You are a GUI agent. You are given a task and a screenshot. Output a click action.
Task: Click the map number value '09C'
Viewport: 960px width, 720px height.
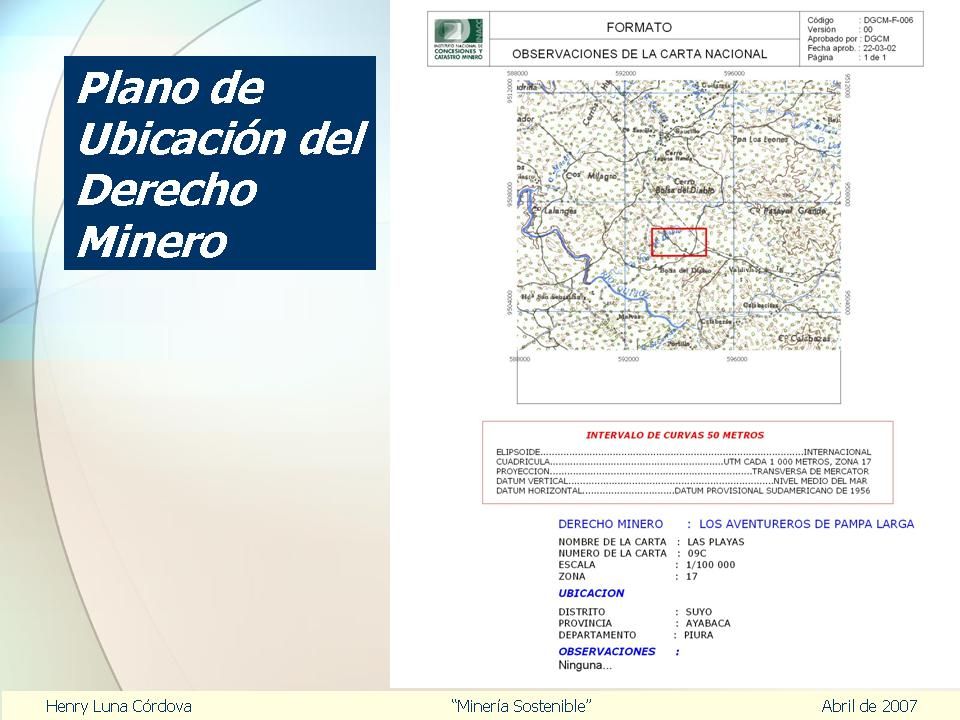(x=697, y=553)
